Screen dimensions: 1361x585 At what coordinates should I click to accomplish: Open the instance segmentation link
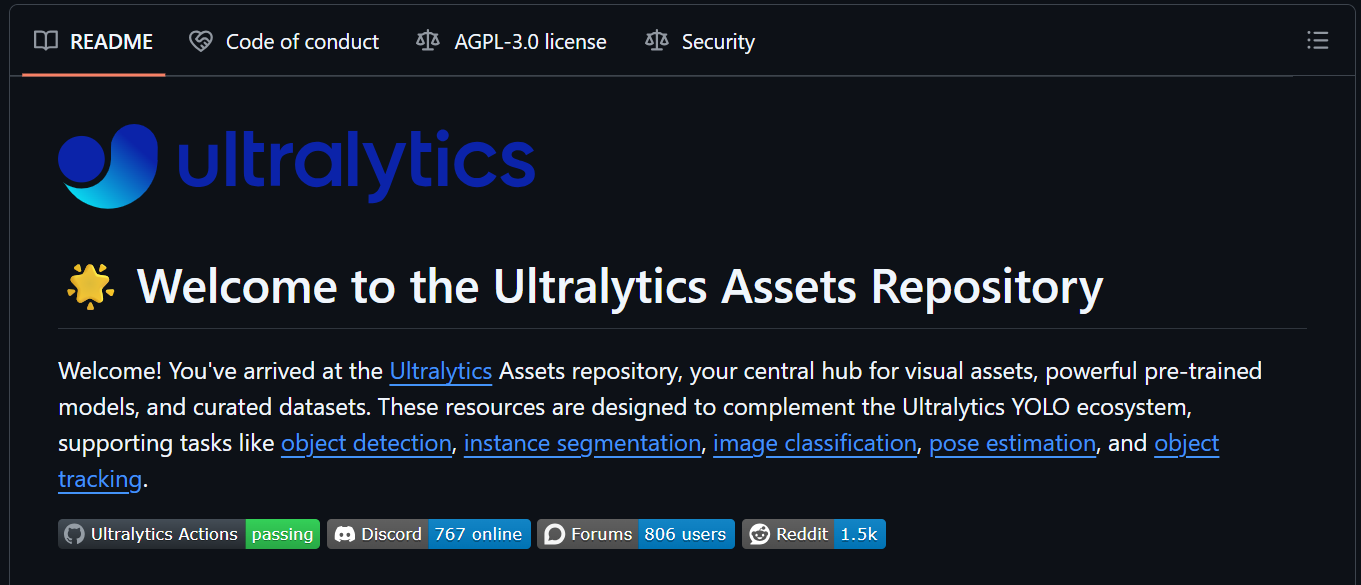(582, 443)
